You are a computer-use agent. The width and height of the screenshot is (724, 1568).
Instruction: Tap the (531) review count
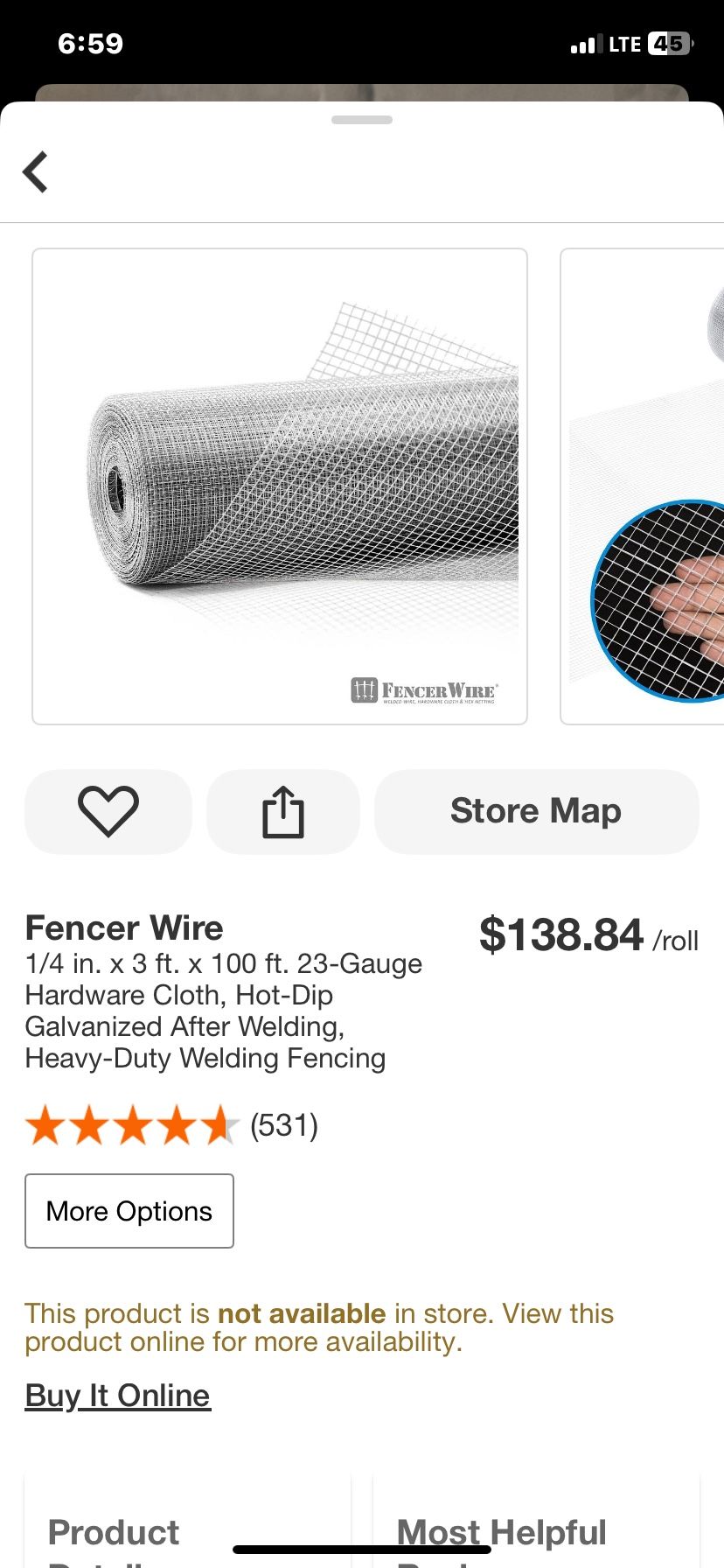pyautogui.click(x=284, y=1125)
